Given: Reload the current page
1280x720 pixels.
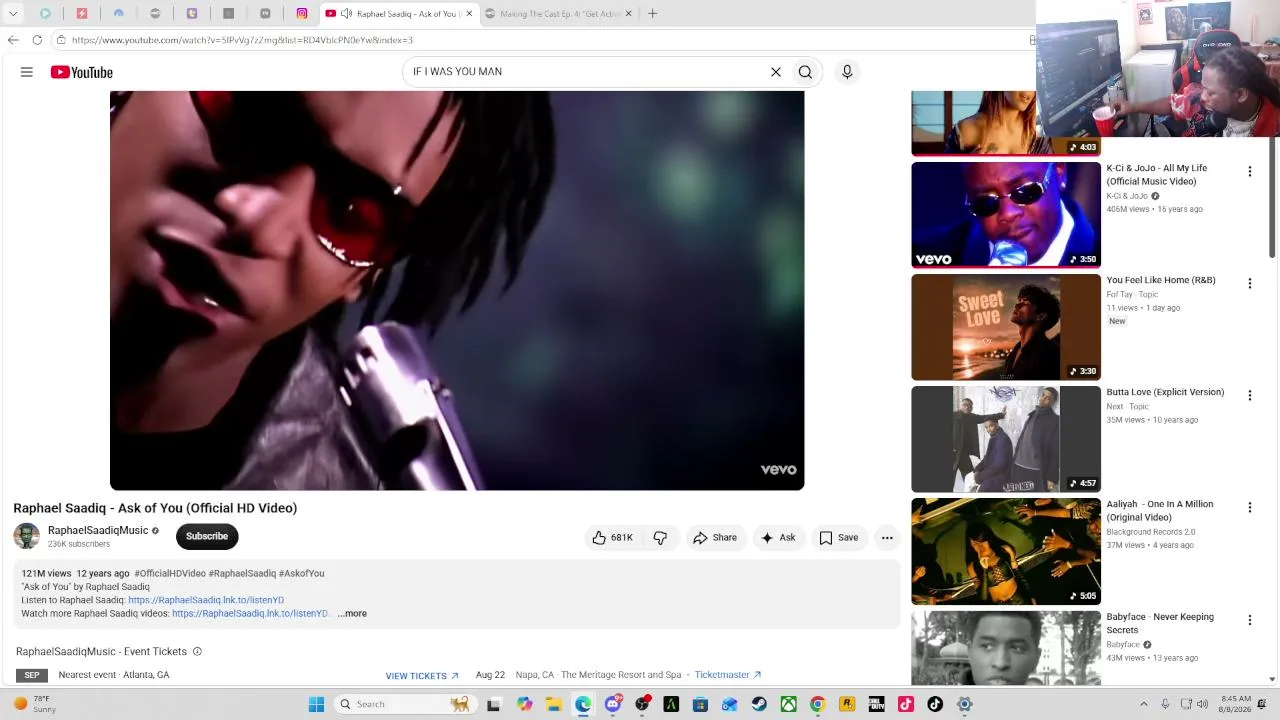Looking at the screenshot, I should (x=37, y=40).
